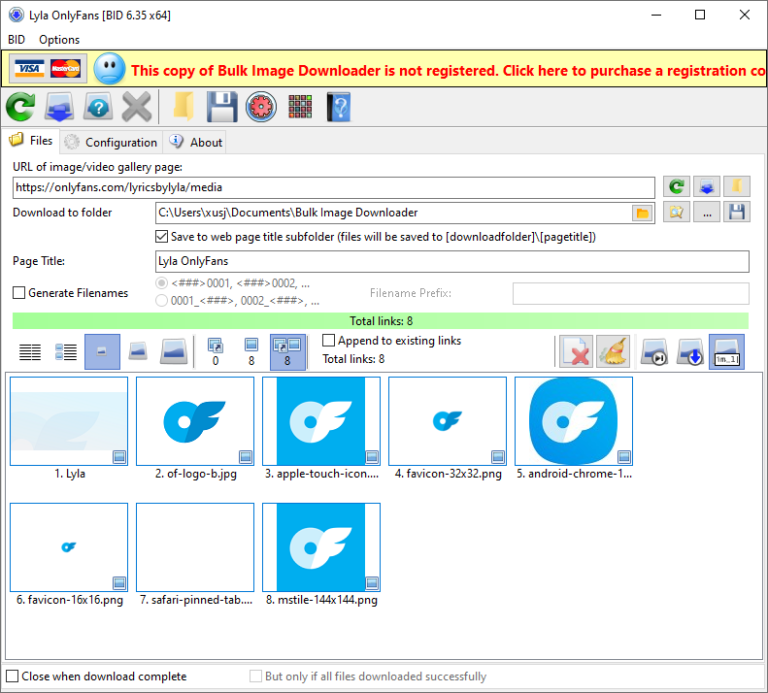Open the colored grid icon in toolbar
Screen dimensions: 768x693
coord(300,107)
